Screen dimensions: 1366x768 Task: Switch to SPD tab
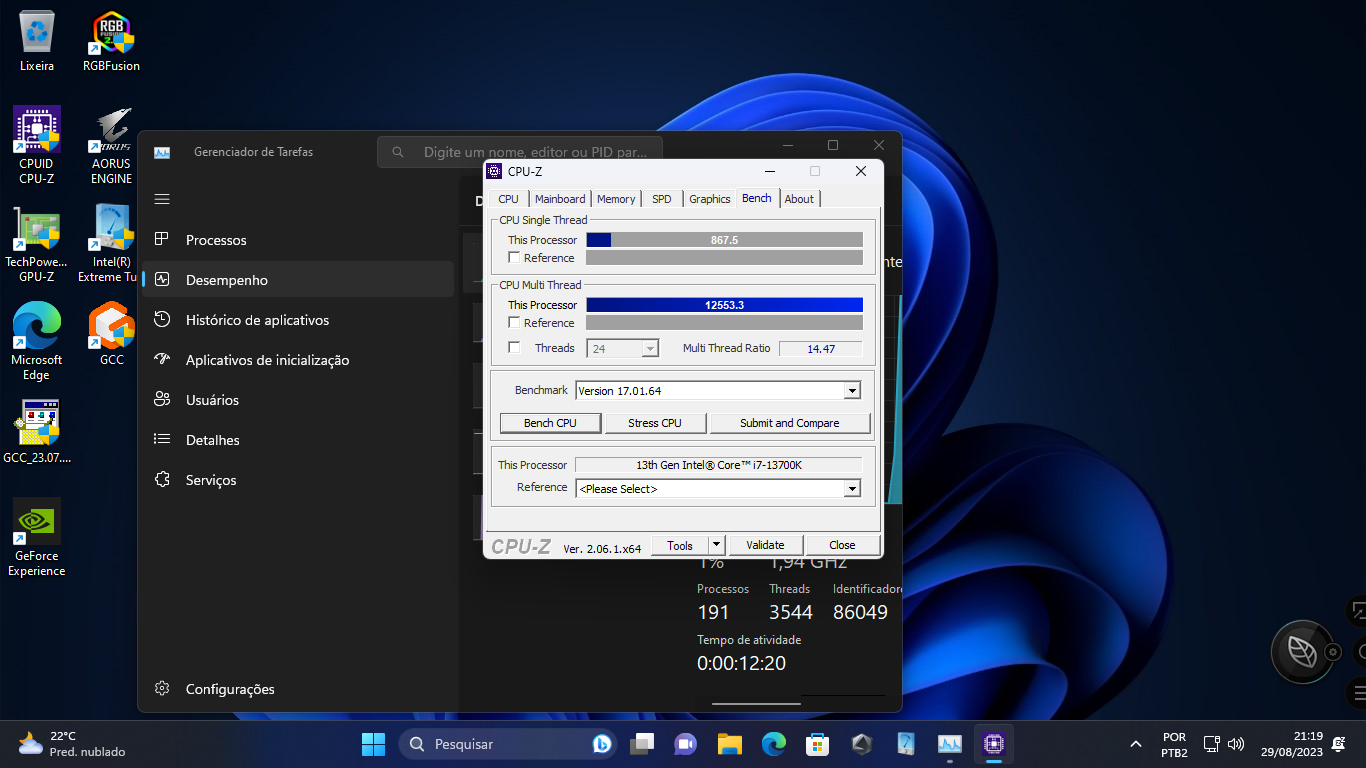(662, 199)
